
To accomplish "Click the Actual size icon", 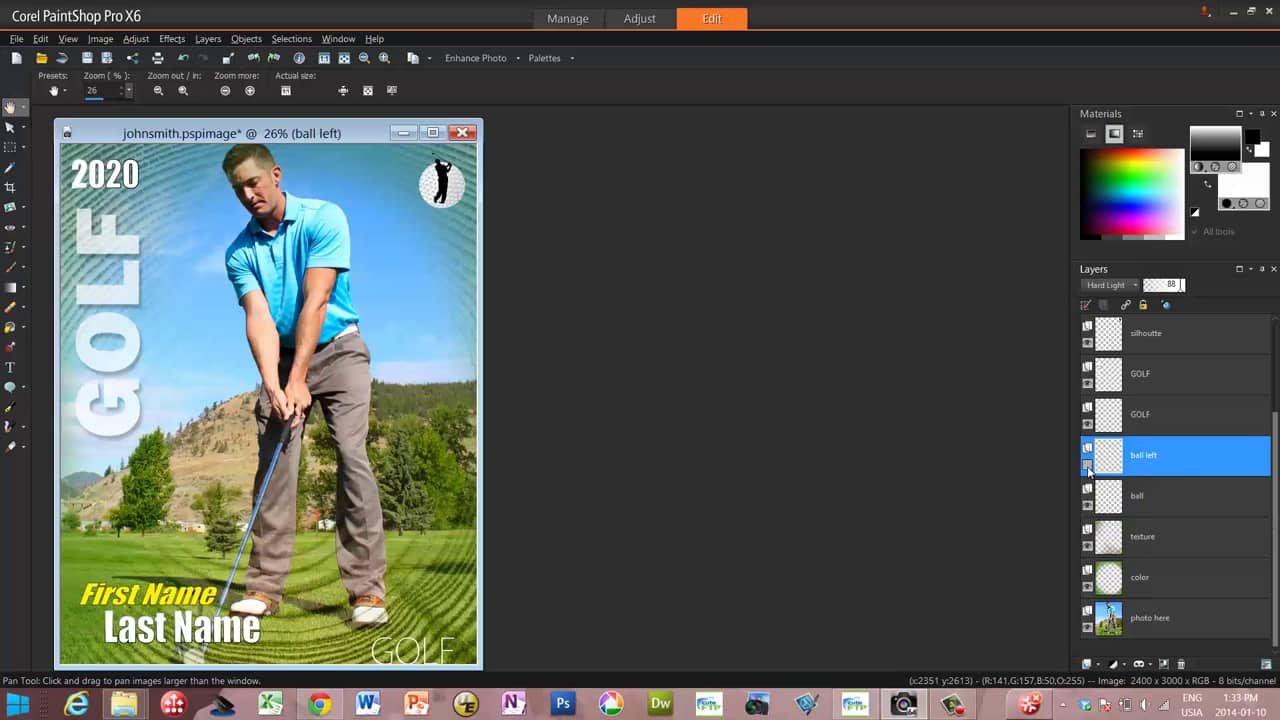I will (286, 91).
